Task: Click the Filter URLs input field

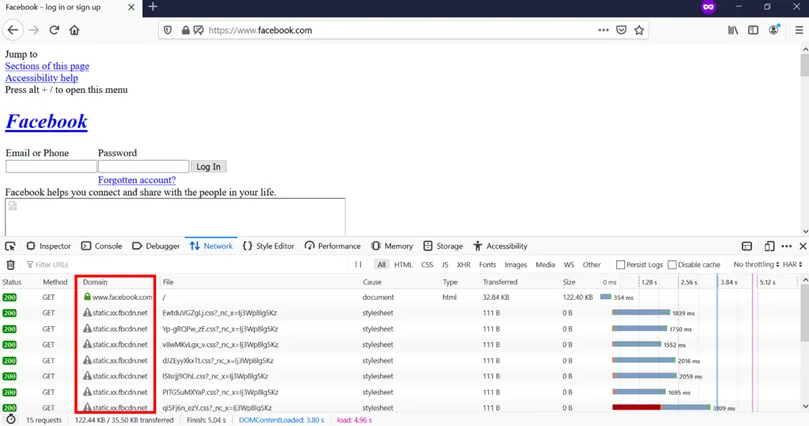Action: click(188, 265)
